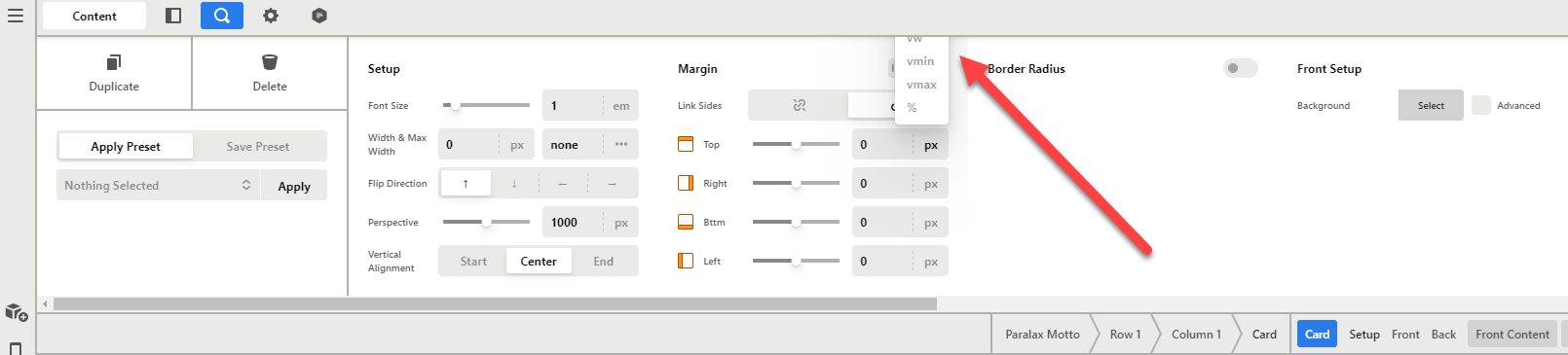The image size is (1568, 355).
Task: Click the hexagon icon in top toolbar
Action: click(x=319, y=16)
